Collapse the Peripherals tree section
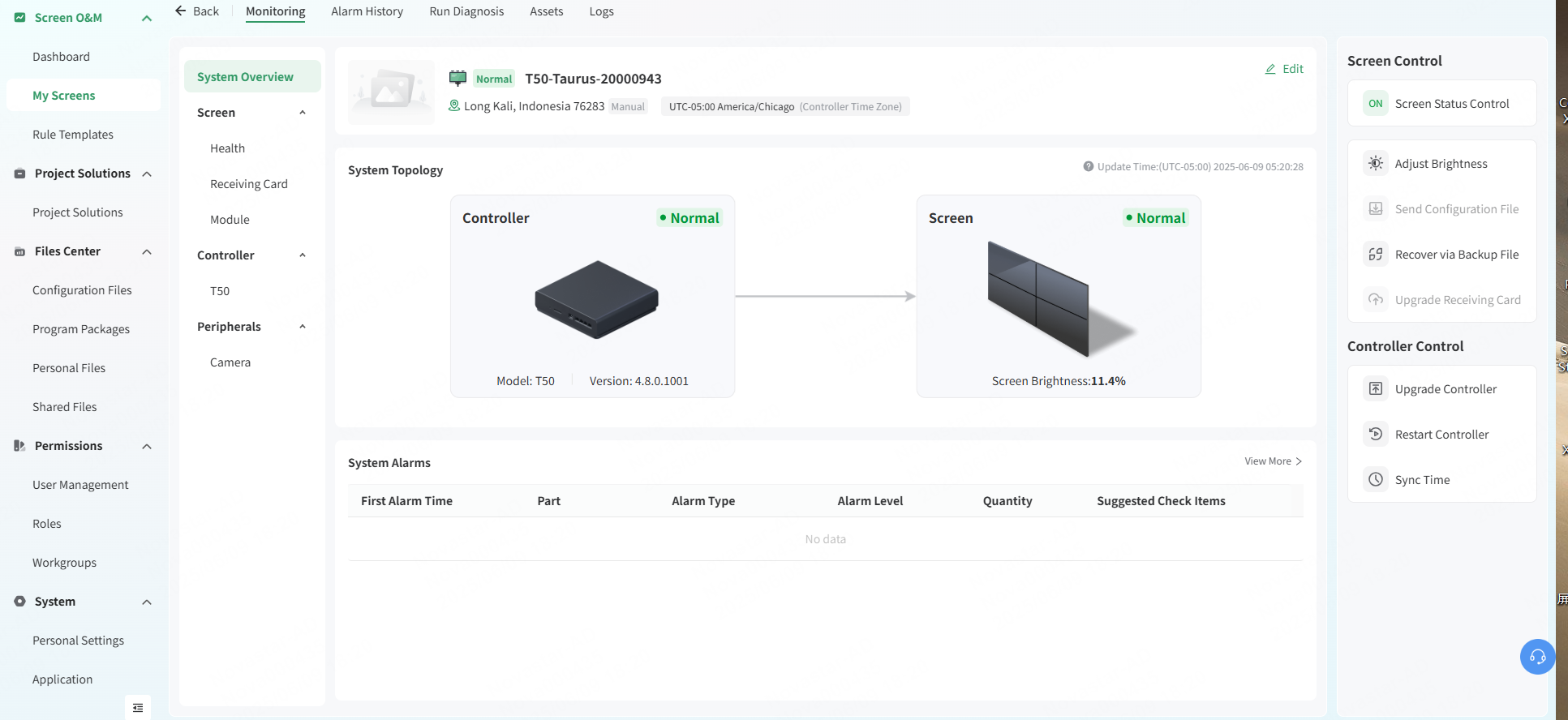Screen dimensions: 1568x720 click(x=303, y=327)
